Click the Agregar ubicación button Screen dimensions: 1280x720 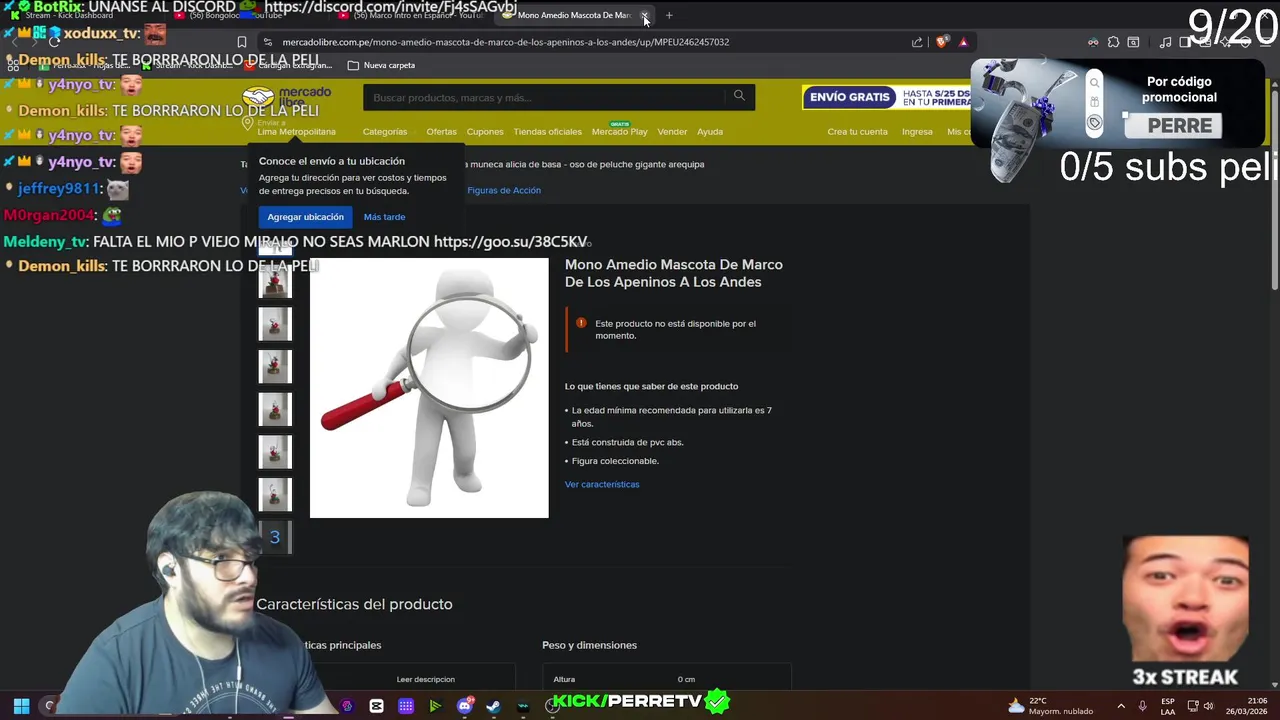click(305, 217)
